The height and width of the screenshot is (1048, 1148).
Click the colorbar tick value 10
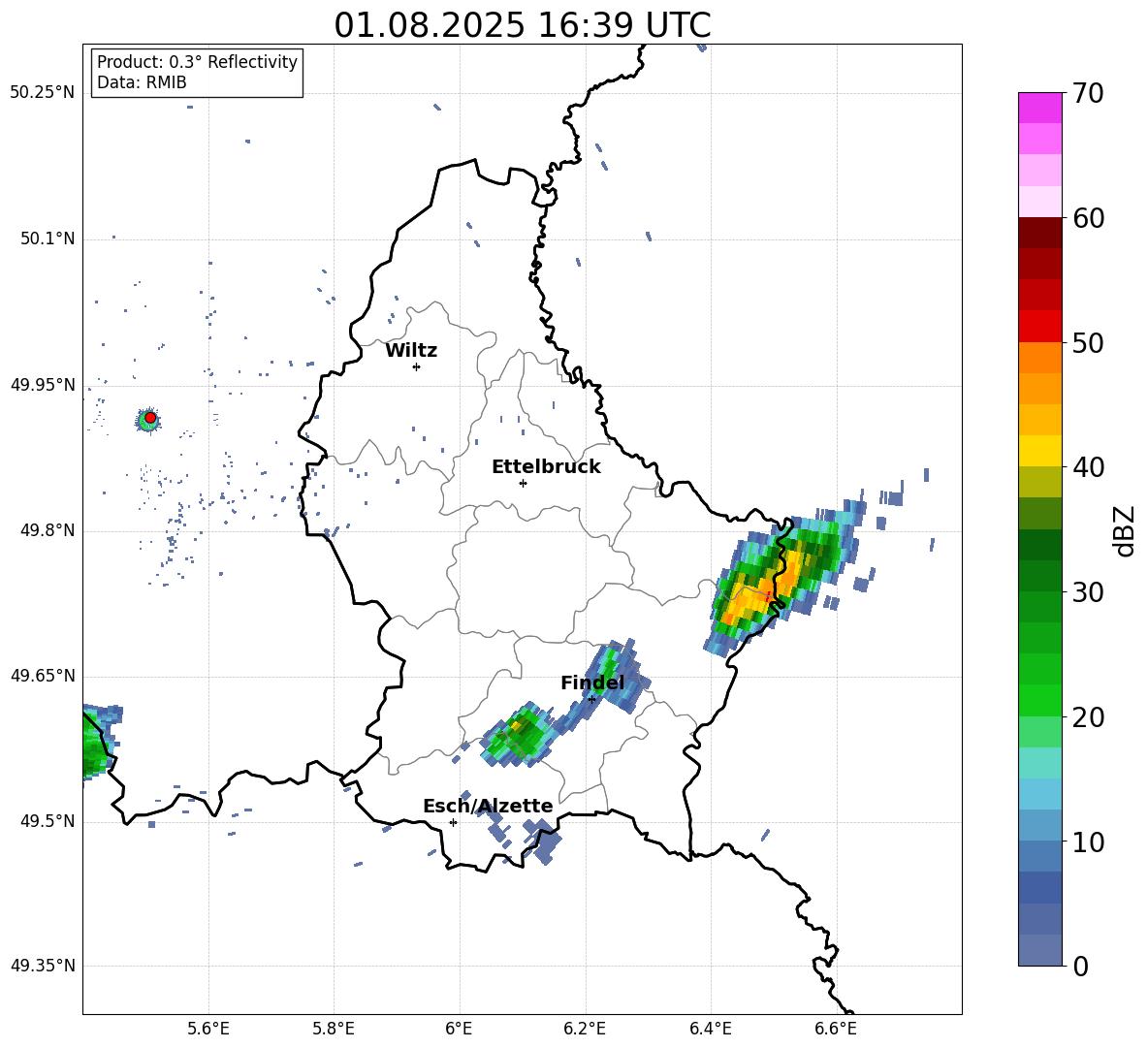tap(1088, 842)
